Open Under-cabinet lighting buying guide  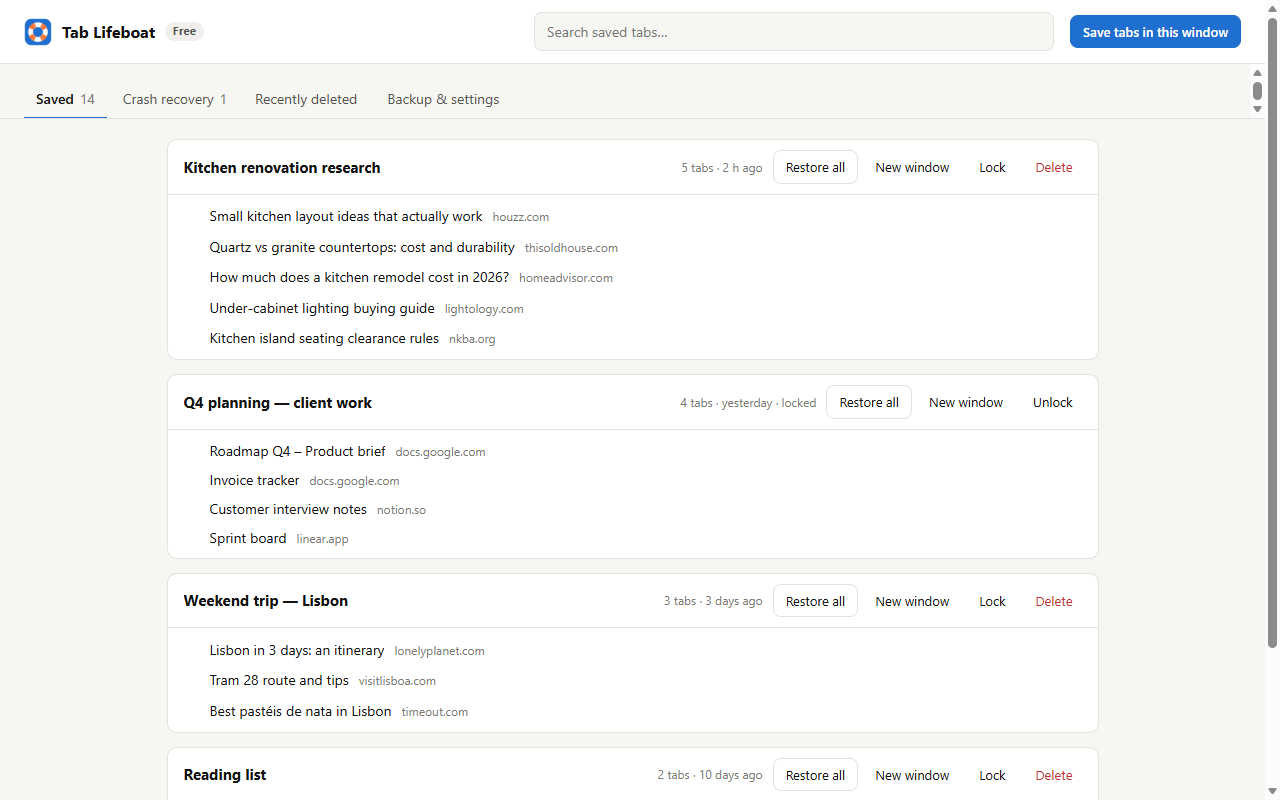[x=322, y=308]
